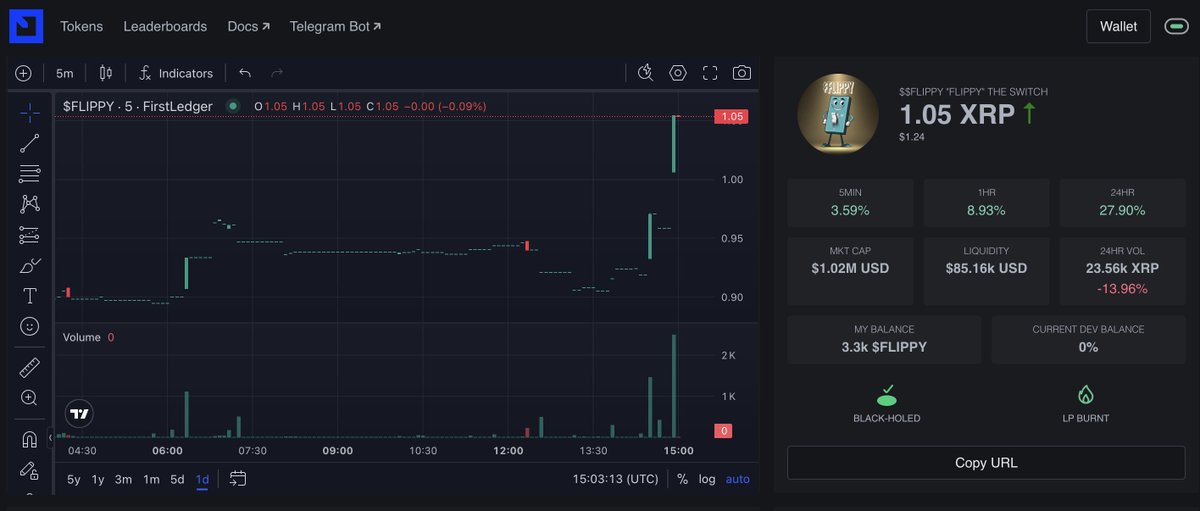This screenshot has width=1200, height=511.
Task: Click the compare or add symbol plus icon
Action: coord(23,73)
